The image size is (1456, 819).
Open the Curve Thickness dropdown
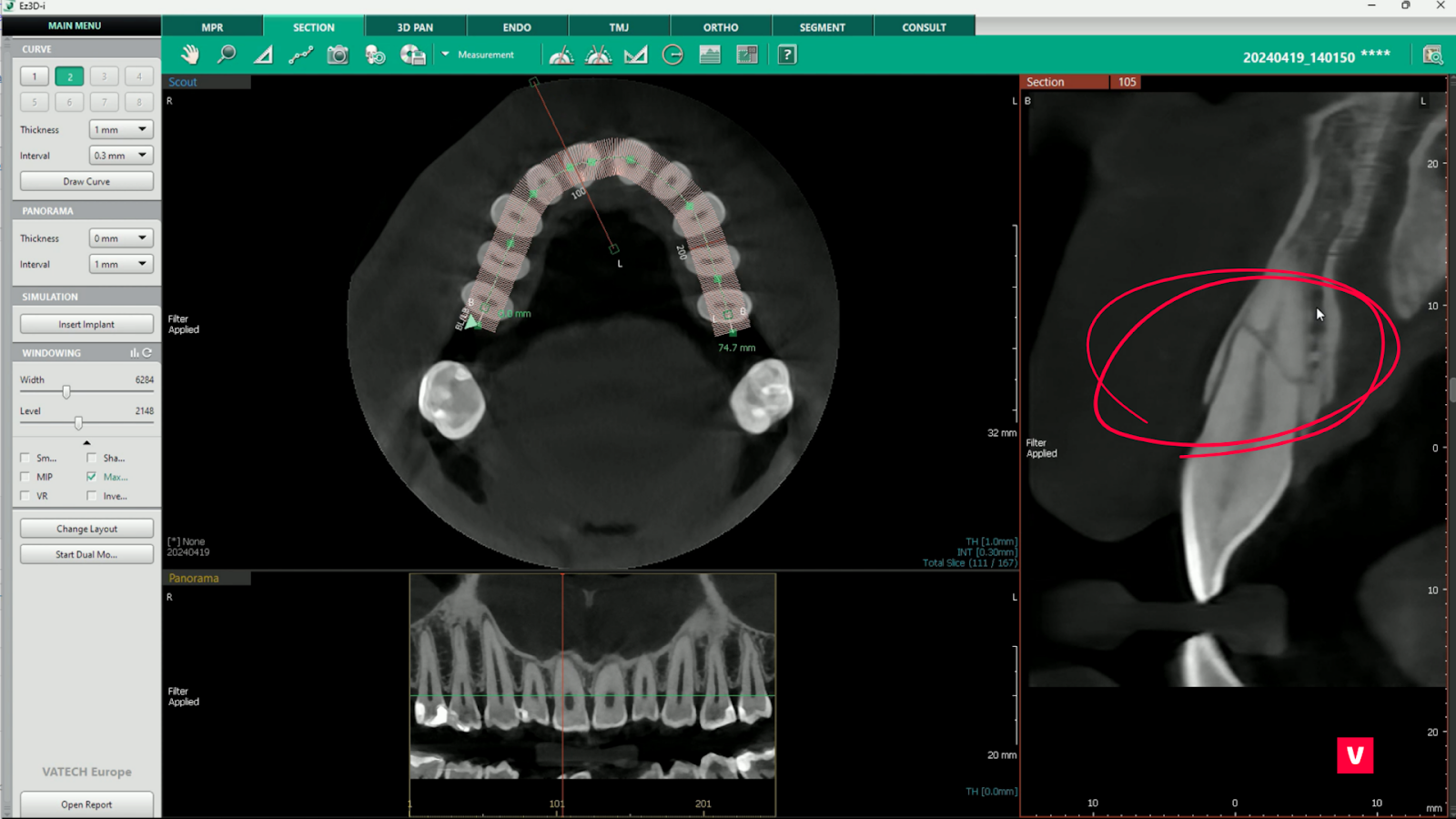coord(120,130)
